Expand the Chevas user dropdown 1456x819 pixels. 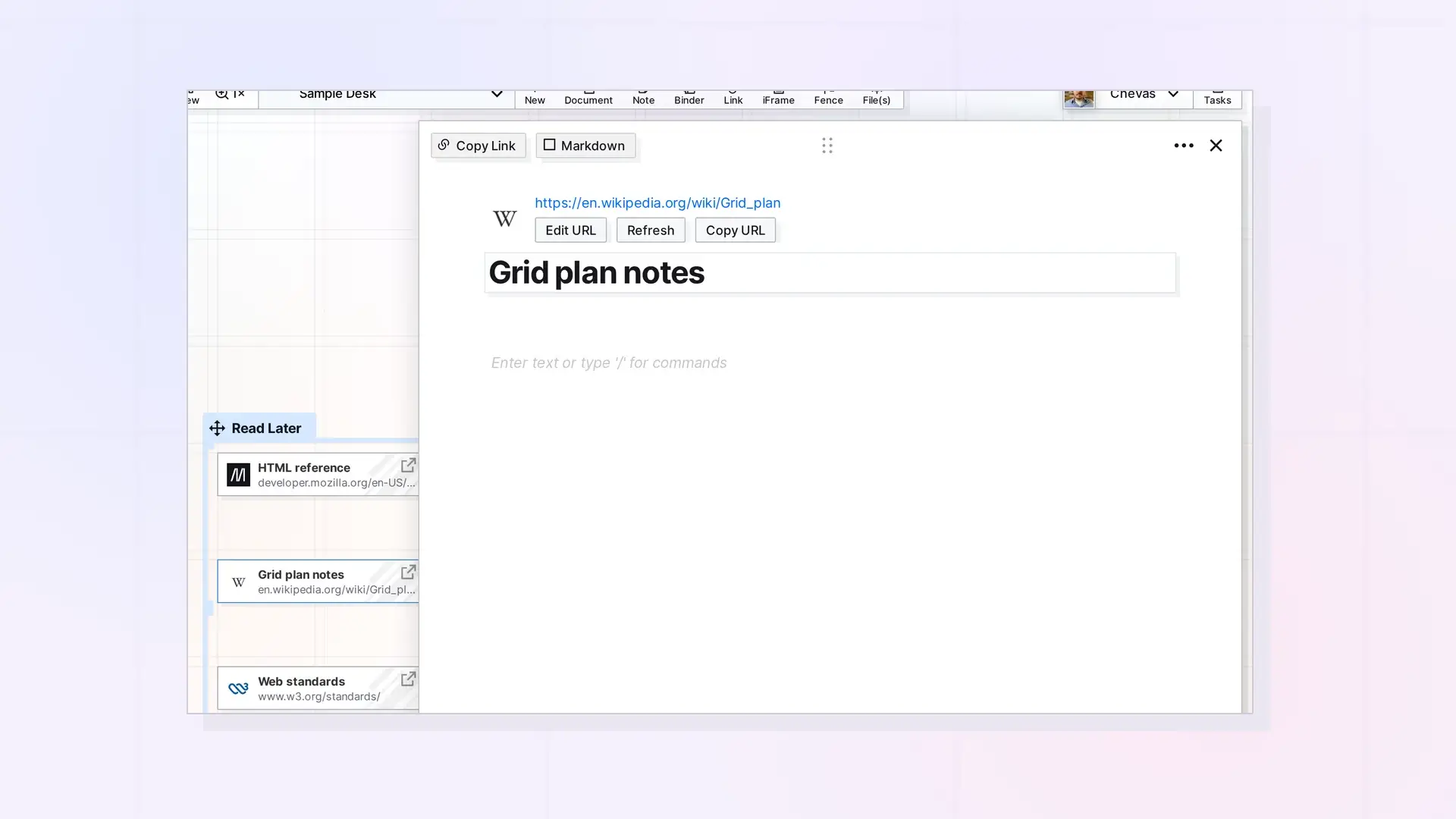[1172, 95]
